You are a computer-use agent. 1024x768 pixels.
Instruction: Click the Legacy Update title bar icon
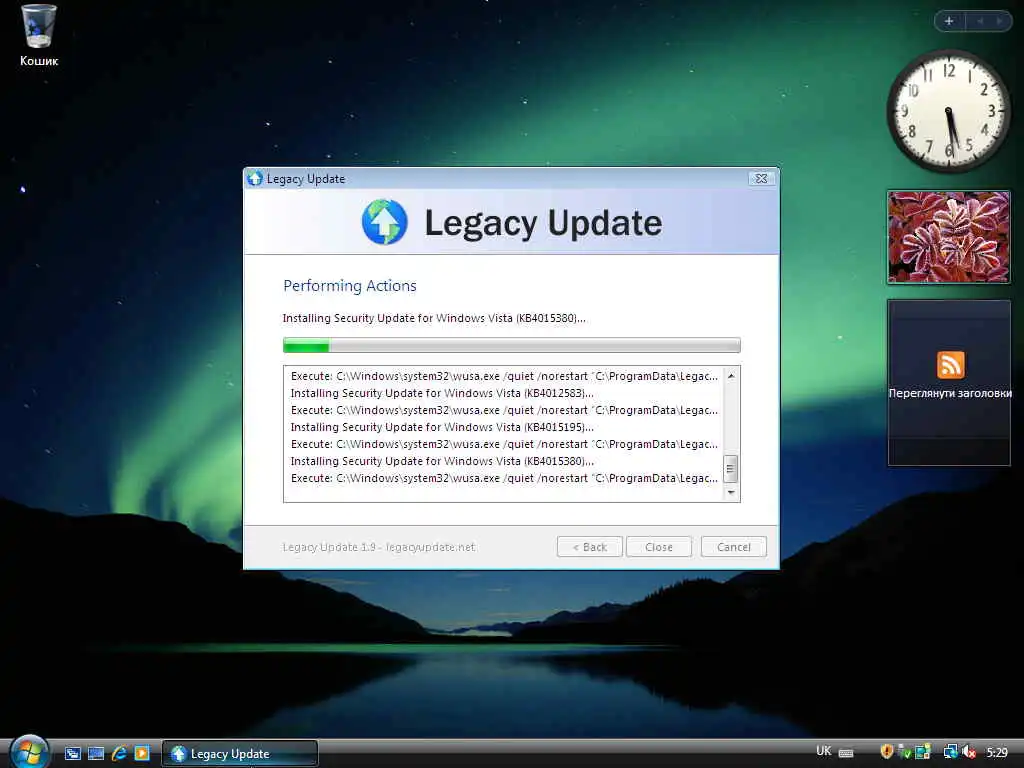click(x=255, y=178)
